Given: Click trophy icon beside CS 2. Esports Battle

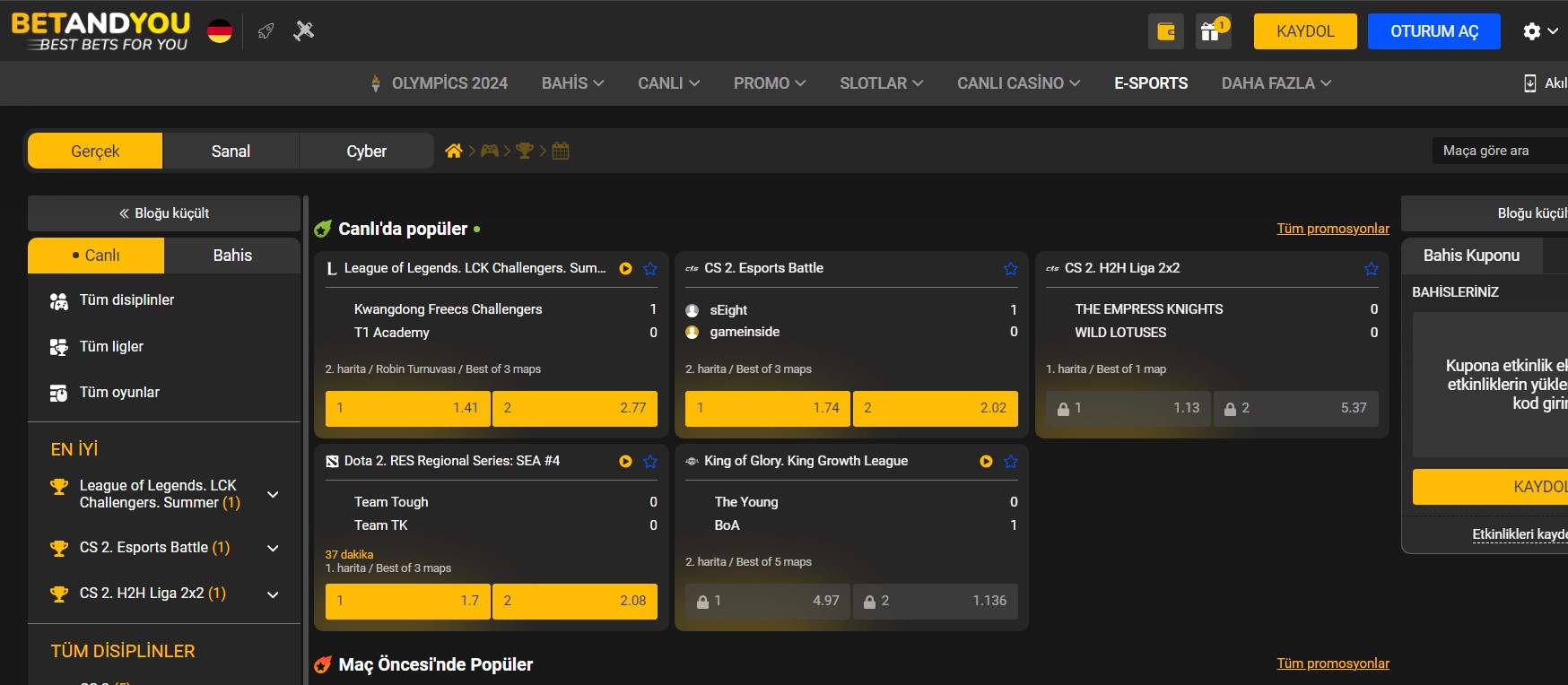Looking at the screenshot, I should (x=59, y=548).
